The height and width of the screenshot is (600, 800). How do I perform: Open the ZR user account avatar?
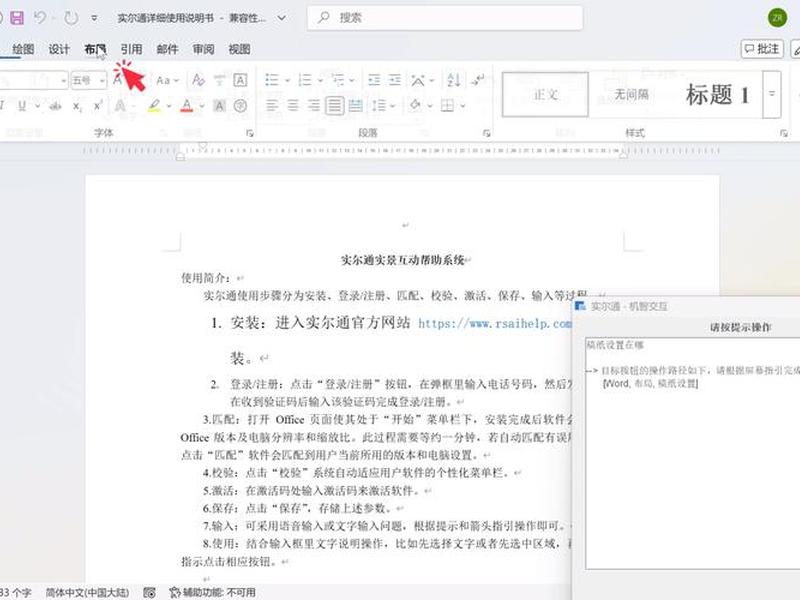[778, 18]
